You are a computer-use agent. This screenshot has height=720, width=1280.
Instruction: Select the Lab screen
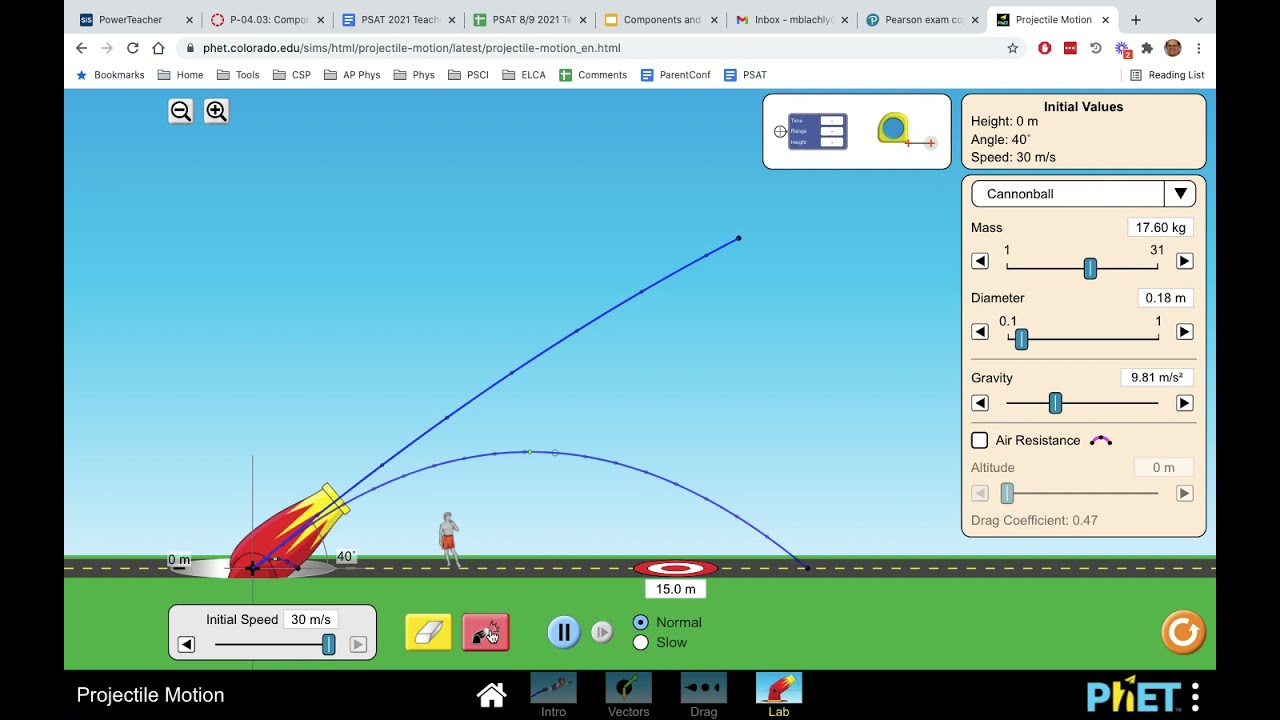[778, 695]
